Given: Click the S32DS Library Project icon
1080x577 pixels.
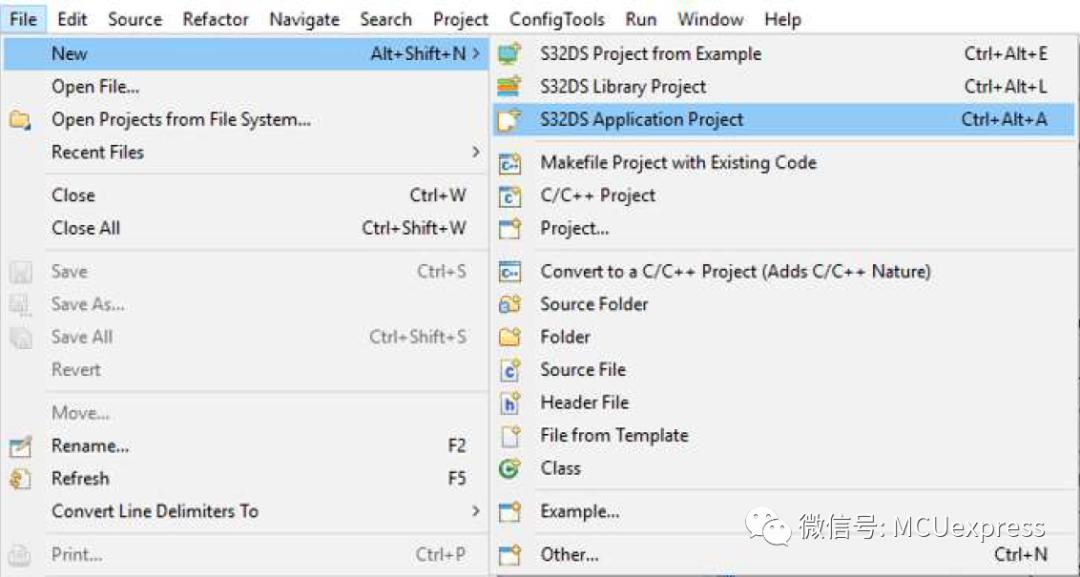Looking at the screenshot, I should 510,87.
